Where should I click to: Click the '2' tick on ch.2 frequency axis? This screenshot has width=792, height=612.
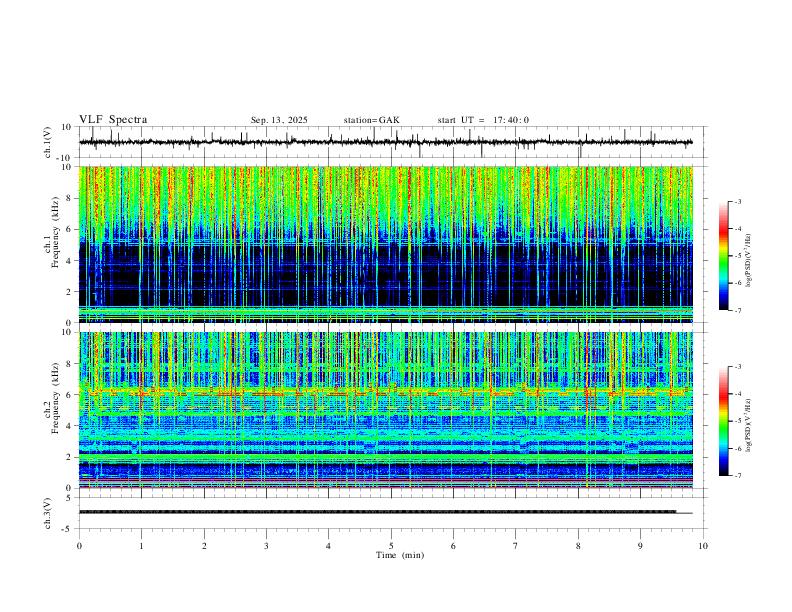click(69, 456)
